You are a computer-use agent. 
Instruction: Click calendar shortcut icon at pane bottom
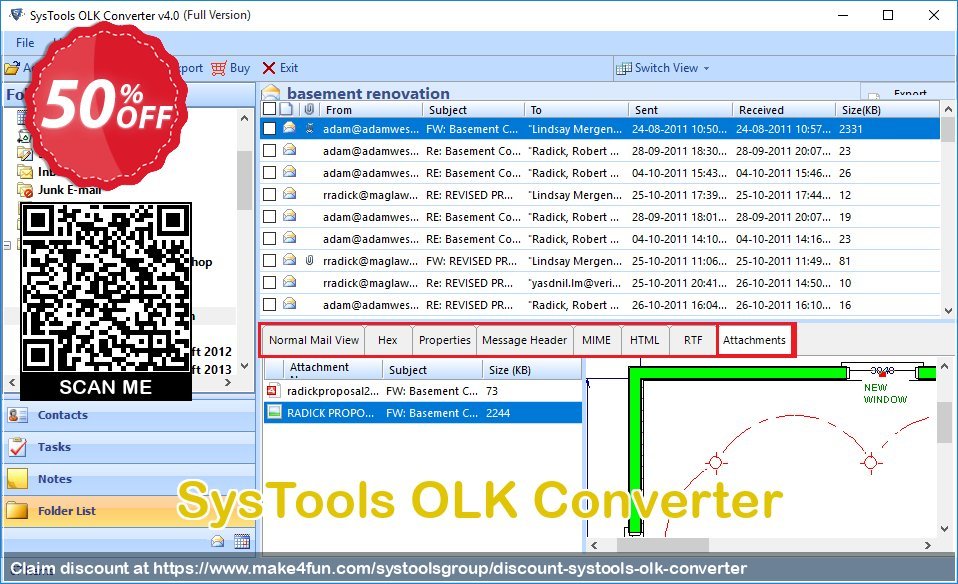(242, 542)
